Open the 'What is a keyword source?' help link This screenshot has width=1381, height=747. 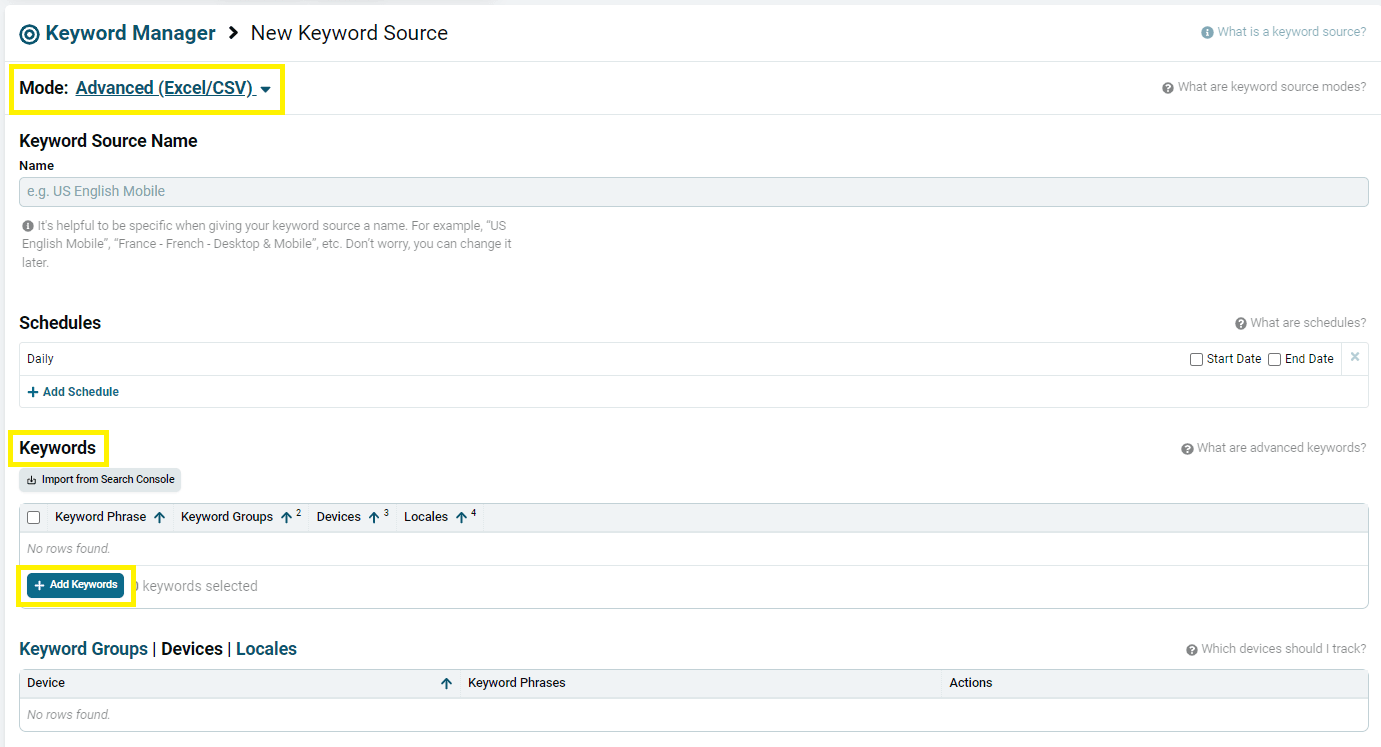click(x=1291, y=32)
